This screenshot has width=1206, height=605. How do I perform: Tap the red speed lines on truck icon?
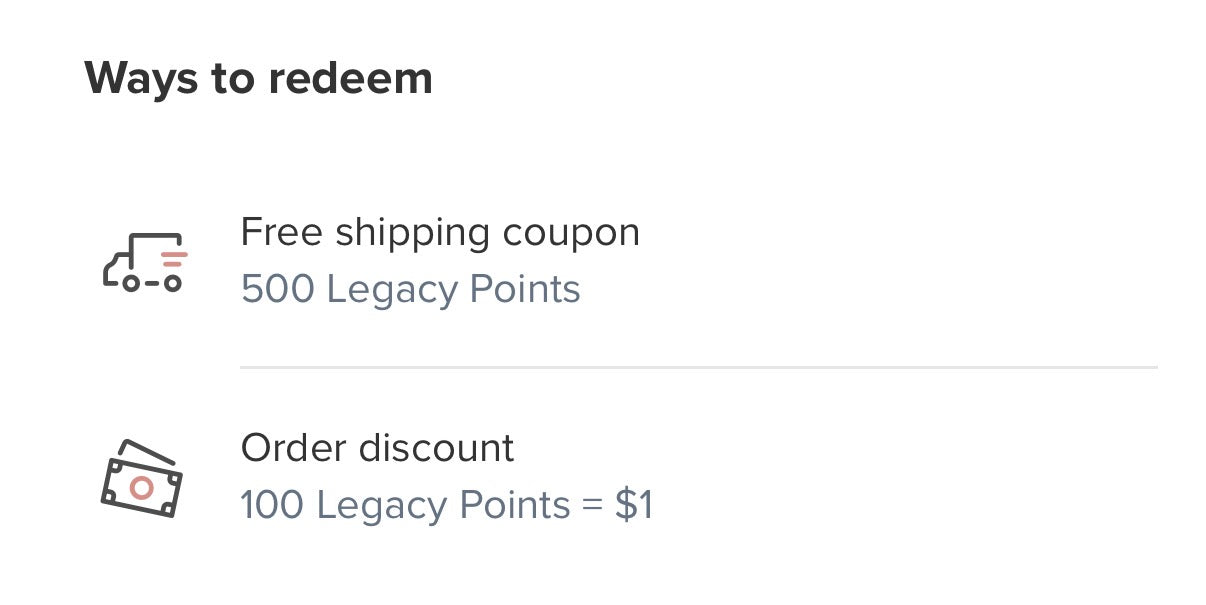174,259
